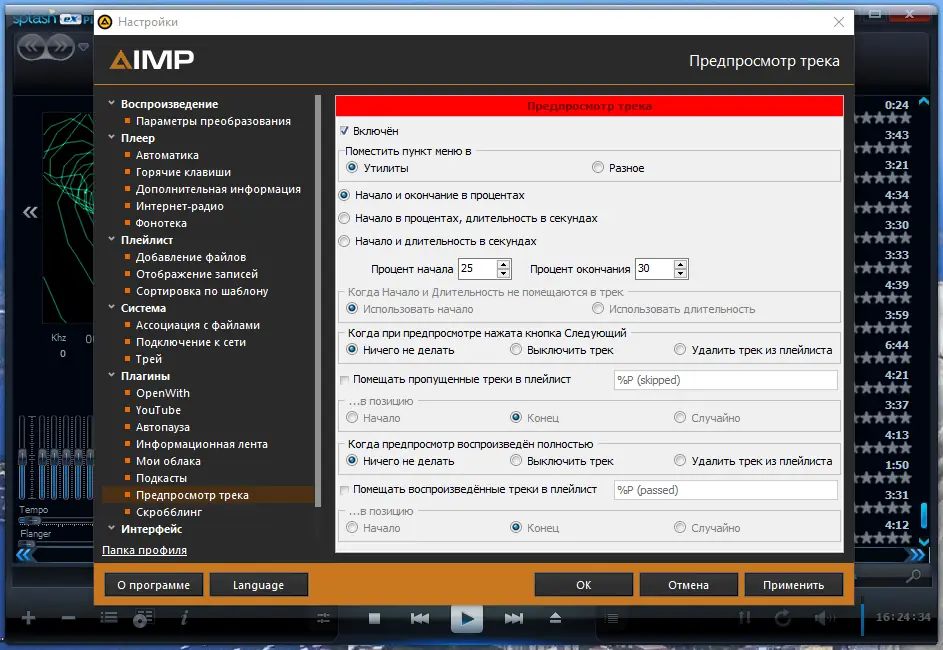Enable Помещать воспроизведённые треки в плейлист
Viewport: 943px width, 650px height.
pos(345,489)
